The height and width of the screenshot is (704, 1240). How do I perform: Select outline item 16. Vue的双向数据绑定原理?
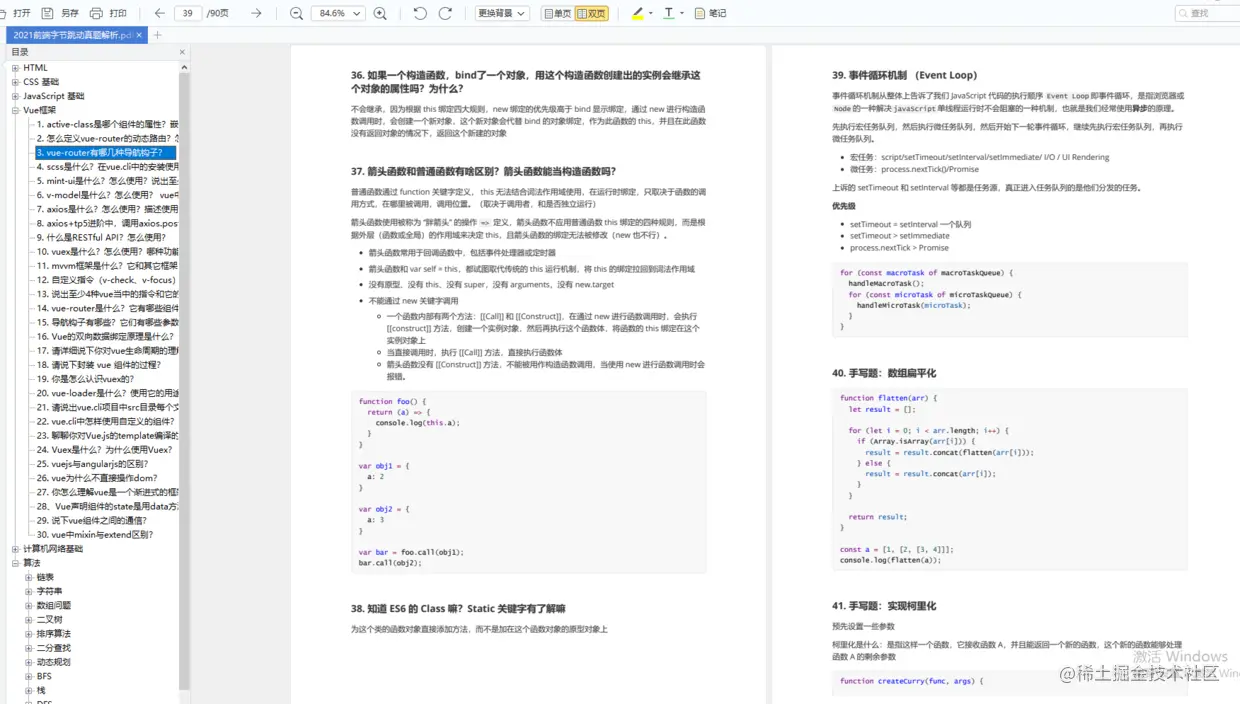(x=107, y=336)
